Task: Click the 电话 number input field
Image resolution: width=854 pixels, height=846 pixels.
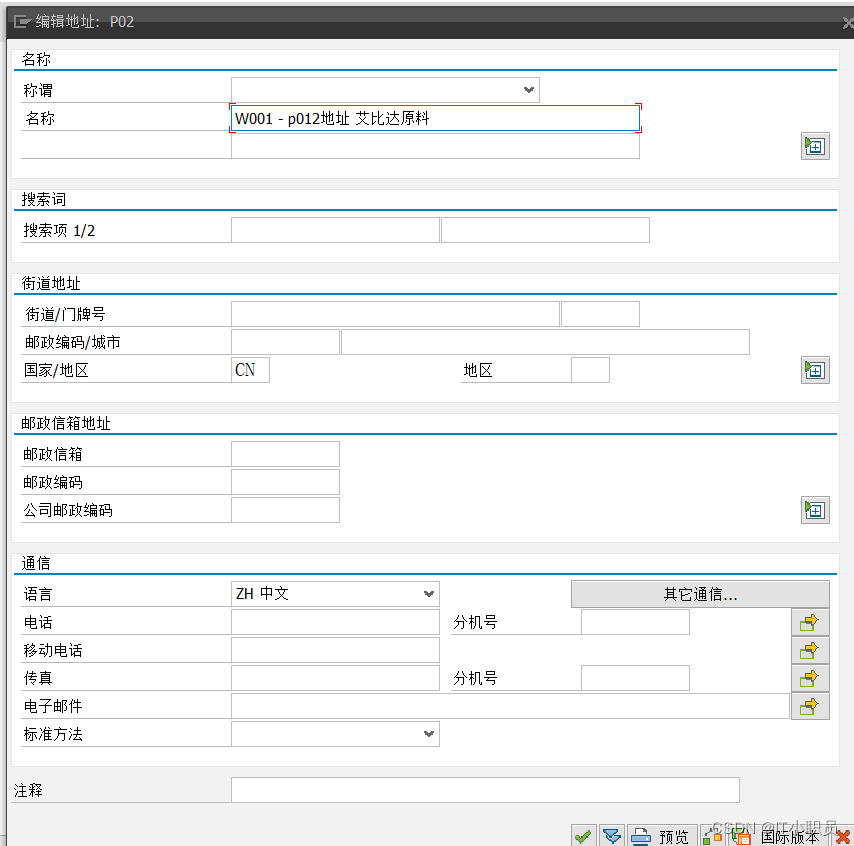Action: [x=335, y=622]
